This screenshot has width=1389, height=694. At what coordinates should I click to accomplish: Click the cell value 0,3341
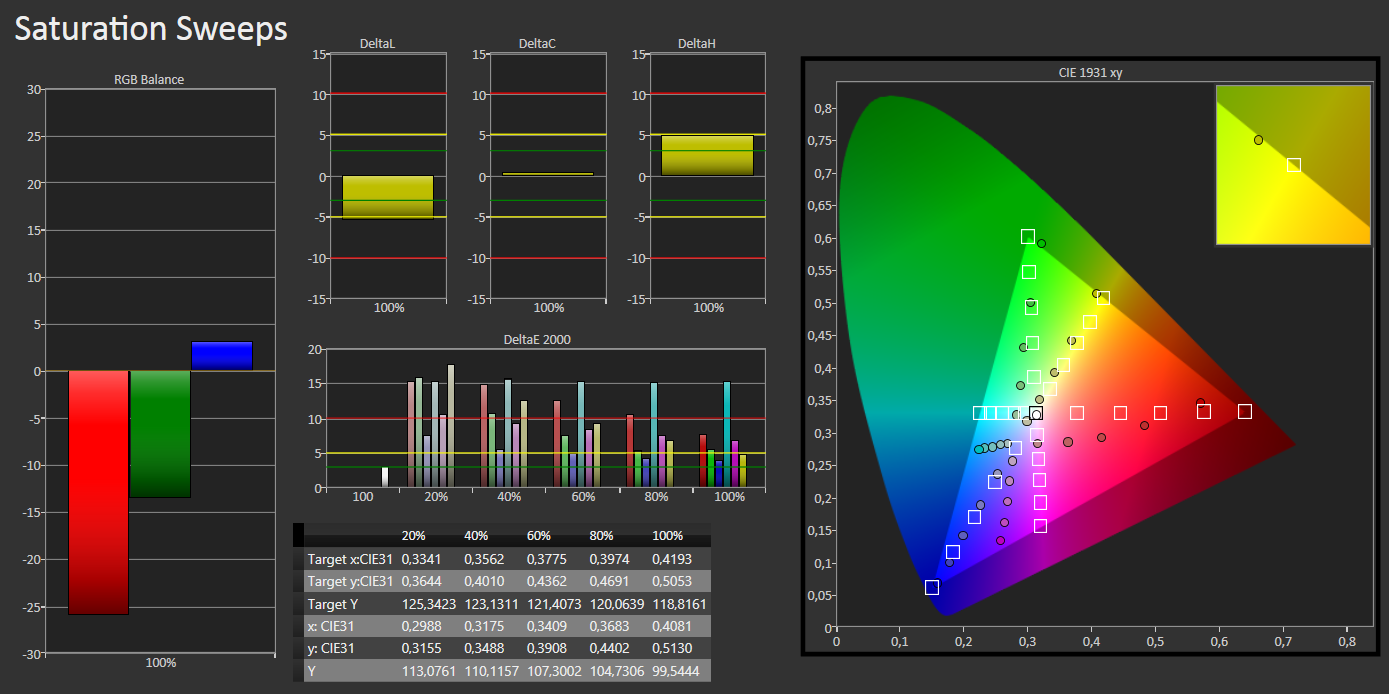coord(421,558)
